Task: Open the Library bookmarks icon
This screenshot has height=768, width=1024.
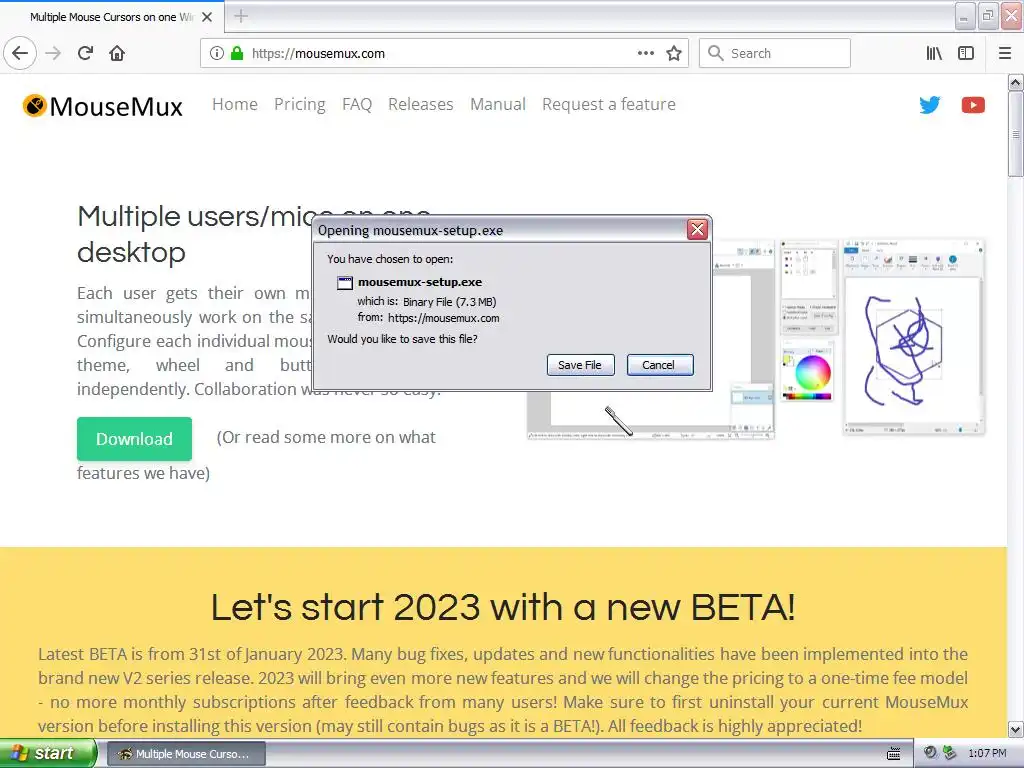Action: [934, 53]
